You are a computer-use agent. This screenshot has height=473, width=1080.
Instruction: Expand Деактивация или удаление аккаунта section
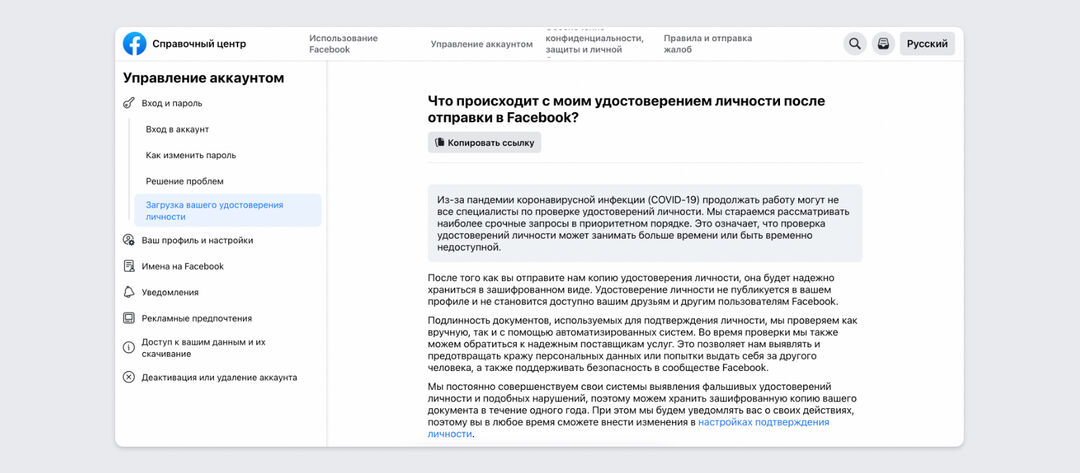click(x=219, y=378)
